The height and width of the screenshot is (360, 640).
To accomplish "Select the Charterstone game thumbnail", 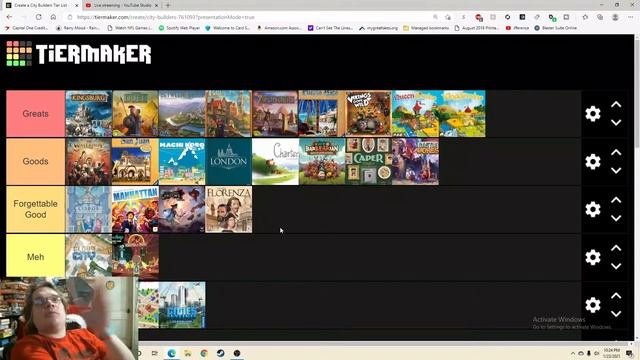I will click(275, 162).
